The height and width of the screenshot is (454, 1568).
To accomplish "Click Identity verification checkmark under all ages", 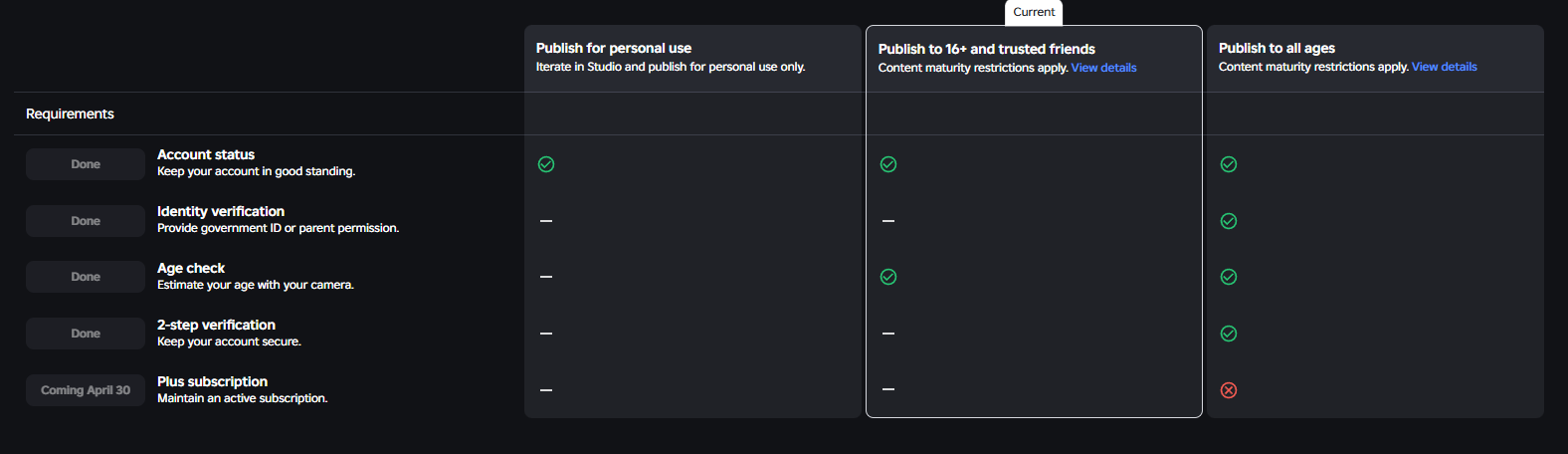I will pyautogui.click(x=1229, y=221).
